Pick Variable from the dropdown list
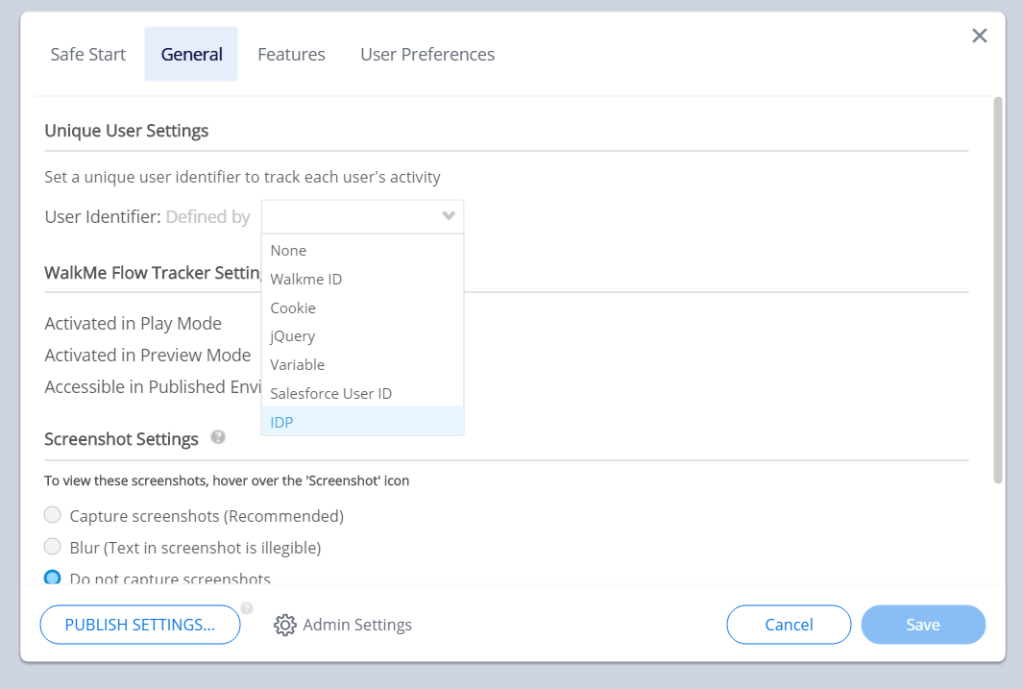 click(297, 365)
